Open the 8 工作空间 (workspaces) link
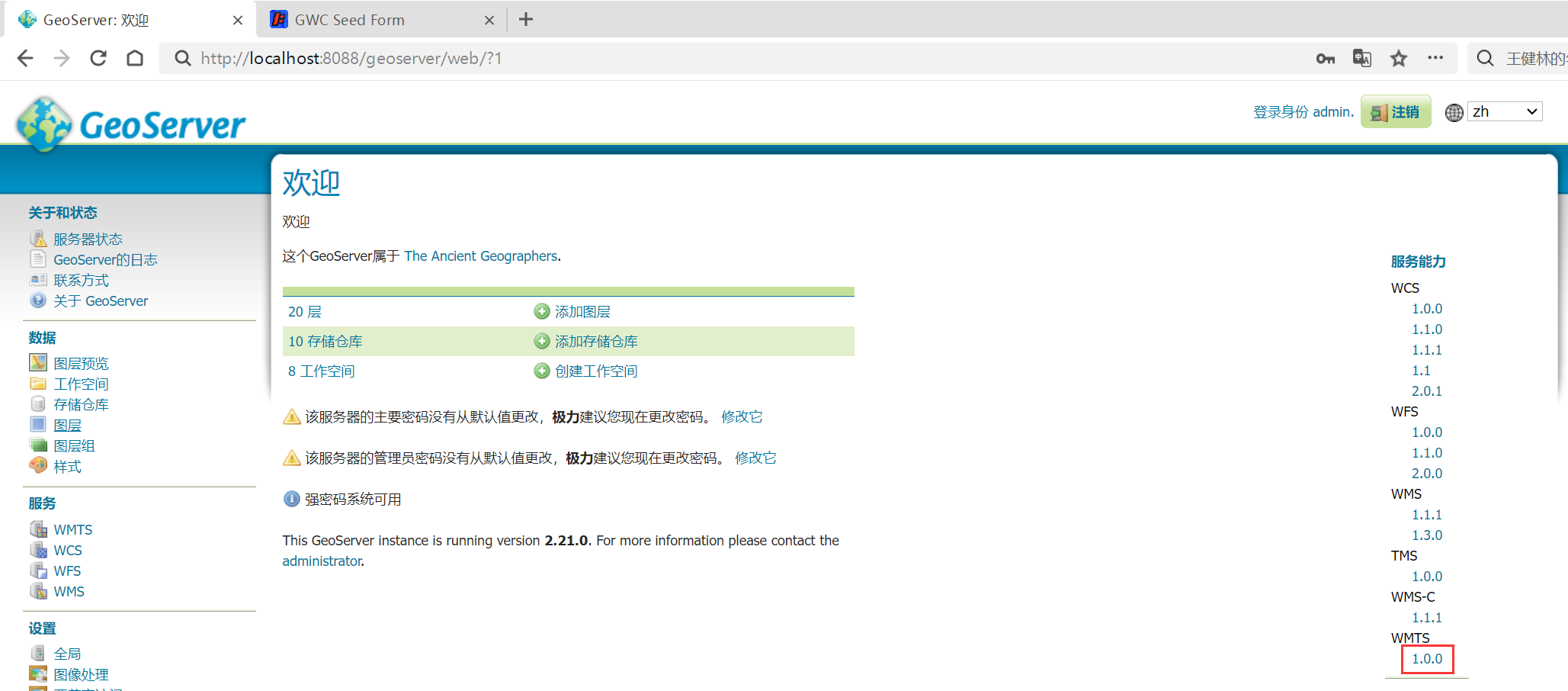Viewport: 1568px width, 691px height. [322, 371]
